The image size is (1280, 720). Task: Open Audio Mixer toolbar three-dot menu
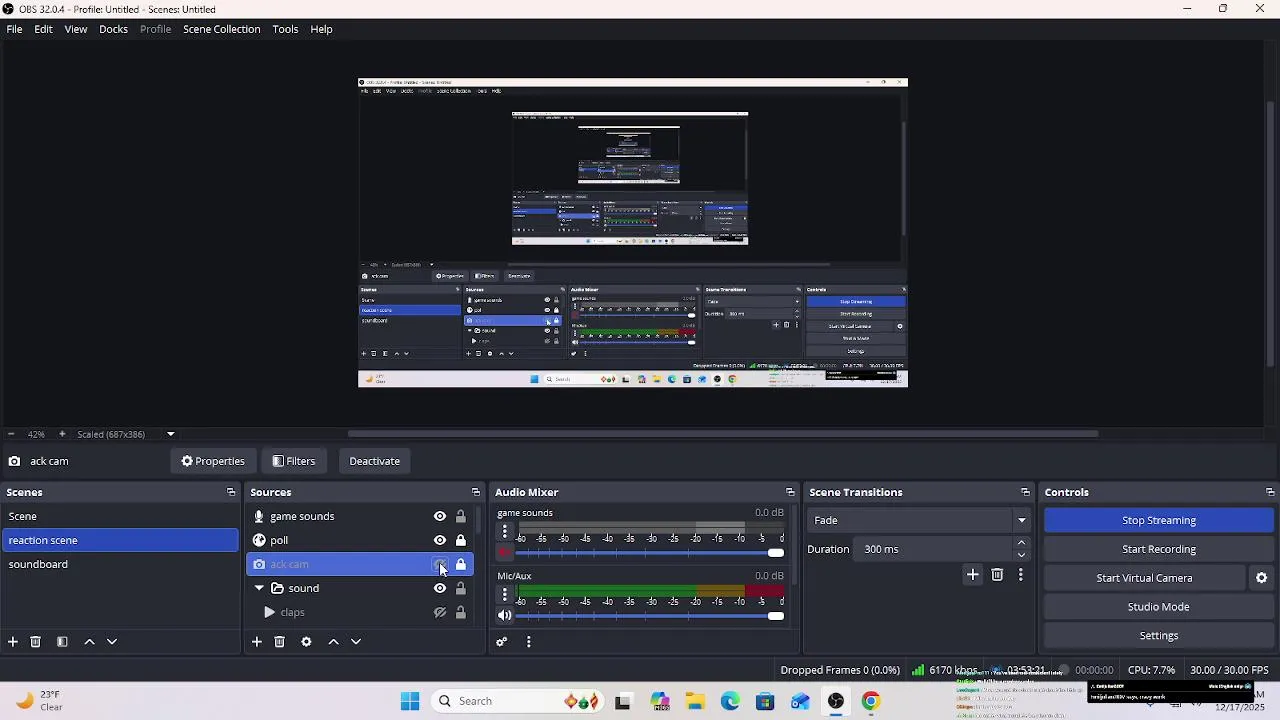[x=529, y=642]
